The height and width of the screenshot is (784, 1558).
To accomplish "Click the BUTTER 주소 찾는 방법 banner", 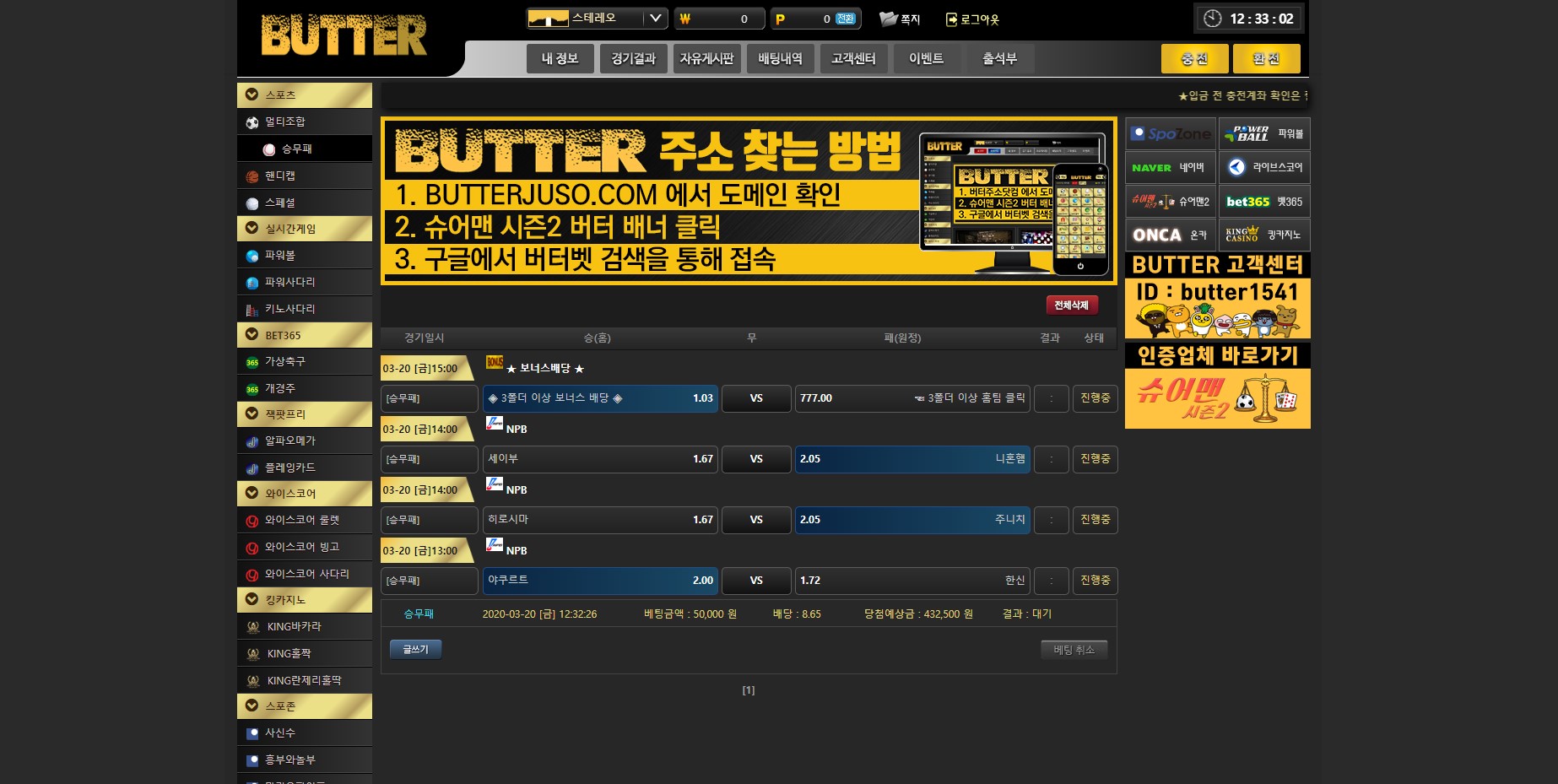I will (x=749, y=201).
